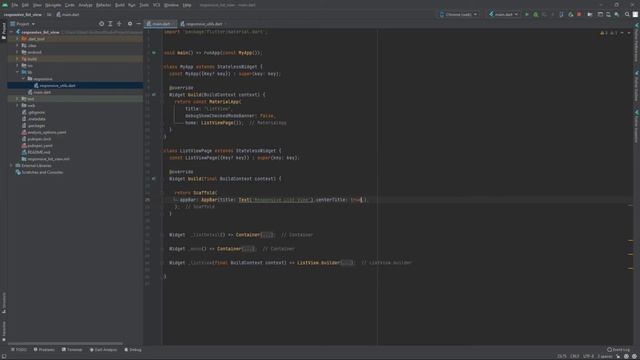The image size is (640, 360).
Task: Open the Flutter Outline side panel
Action: 636,87
